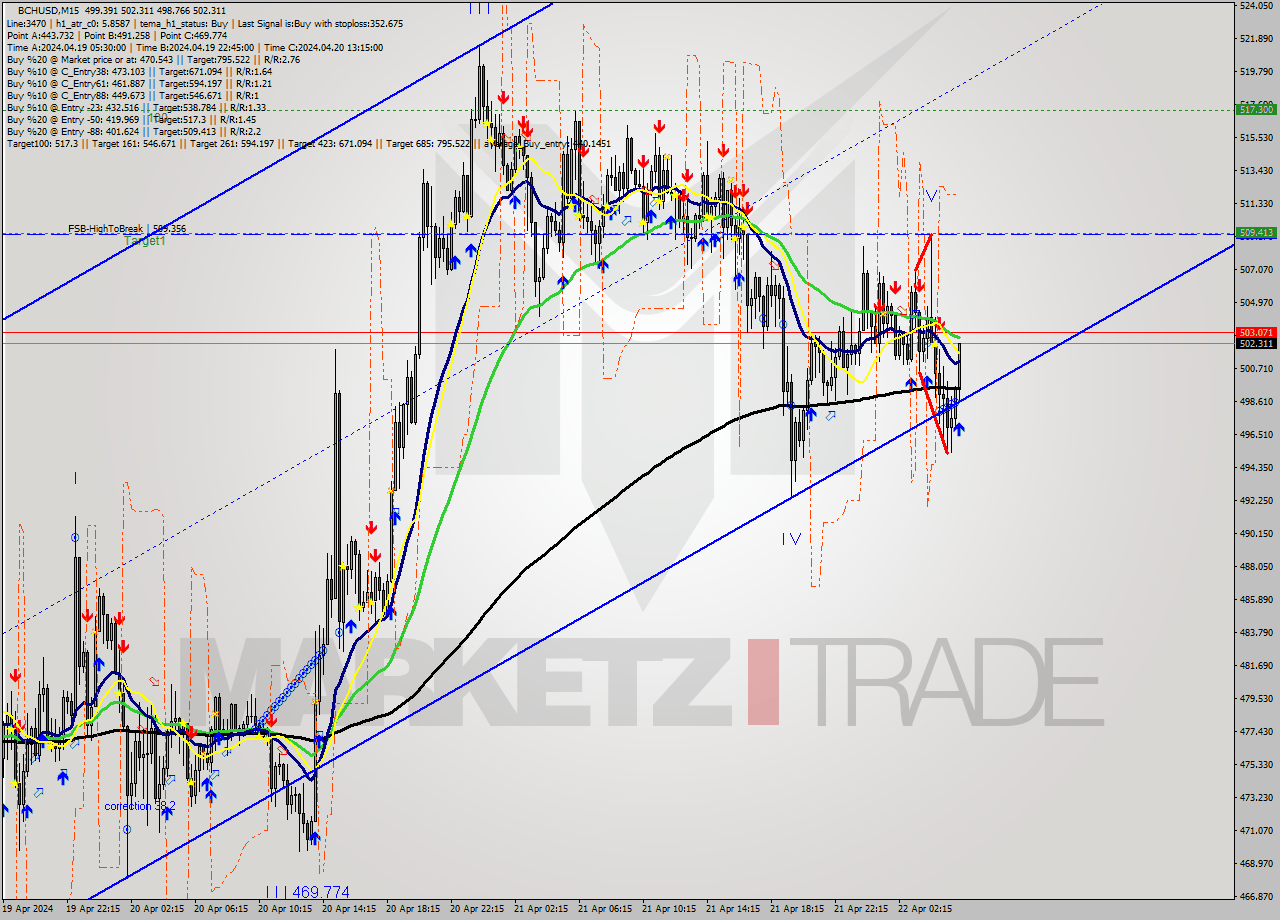Click price axis value 519.790
The height and width of the screenshot is (920, 1280).
(x=1255, y=72)
